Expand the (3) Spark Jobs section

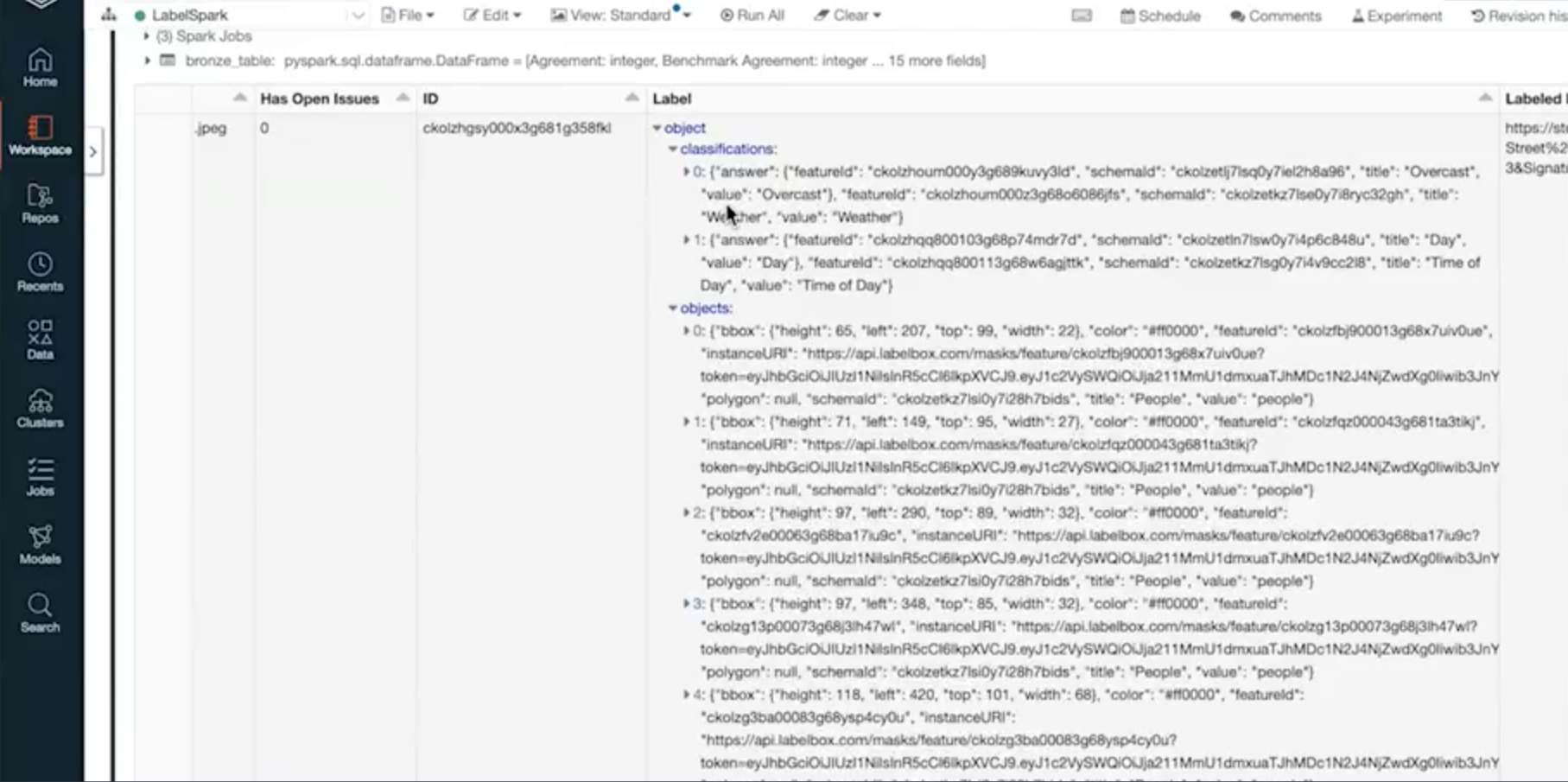coord(146,36)
